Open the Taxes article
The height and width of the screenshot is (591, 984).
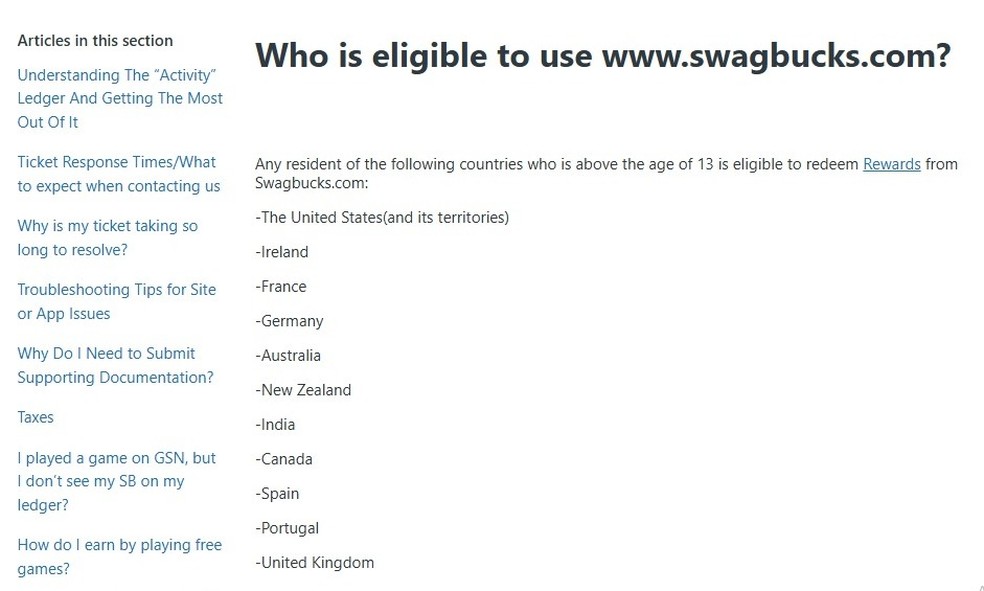click(x=35, y=417)
